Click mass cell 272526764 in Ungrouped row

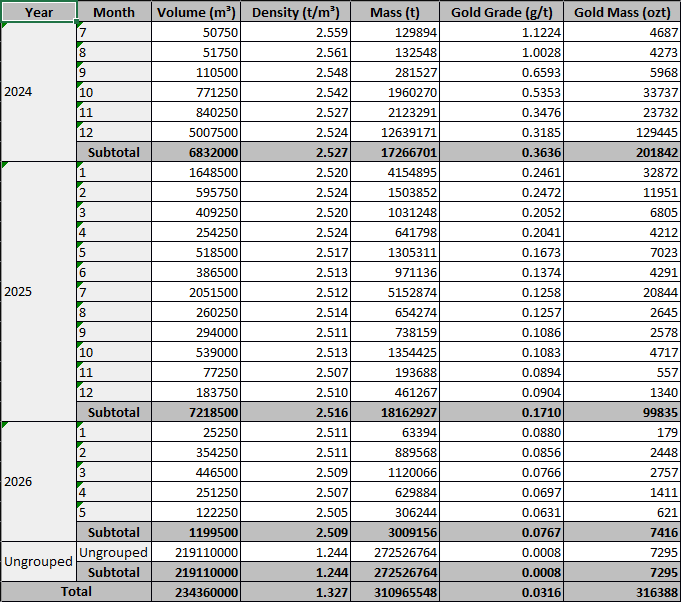tap(395, 552)
